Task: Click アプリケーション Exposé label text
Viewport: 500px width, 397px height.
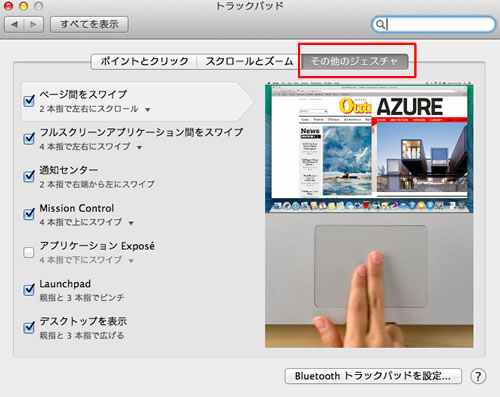Action: click(97, 246)
